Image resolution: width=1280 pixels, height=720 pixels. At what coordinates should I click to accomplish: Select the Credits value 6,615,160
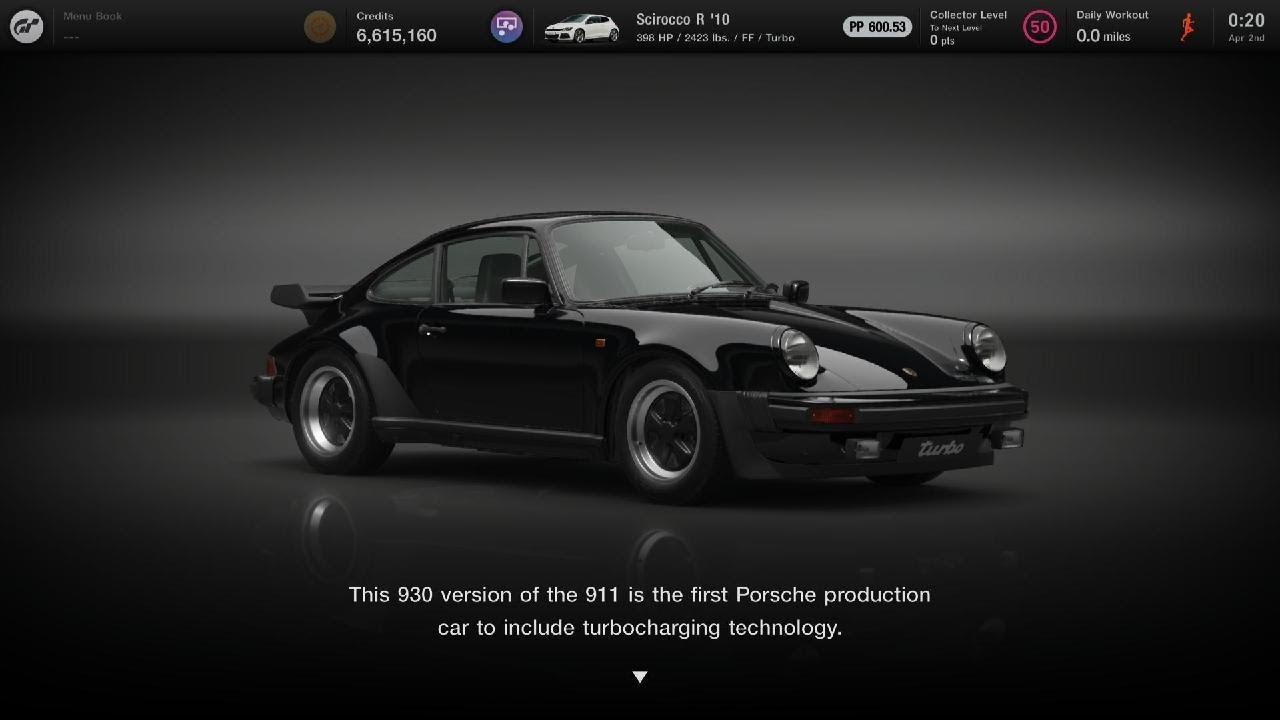(396, 36)
